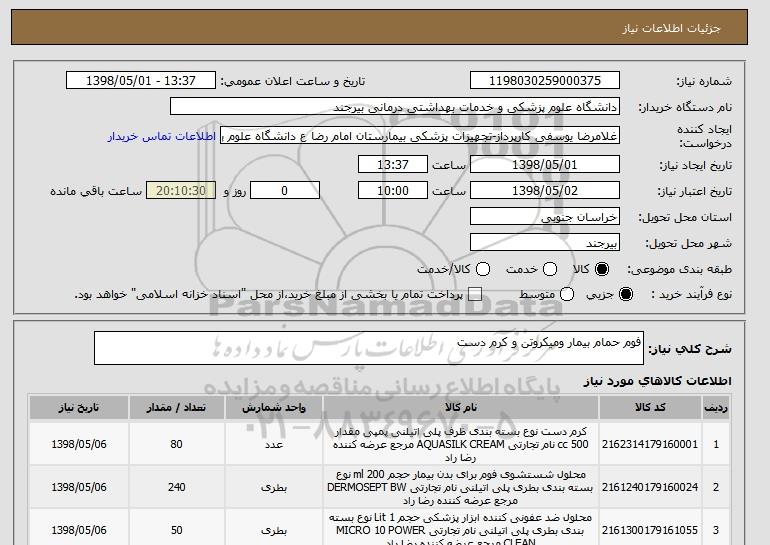Click the واحد شمارش column header
Screen dimensions: 770x545
[x=274, y=408]
